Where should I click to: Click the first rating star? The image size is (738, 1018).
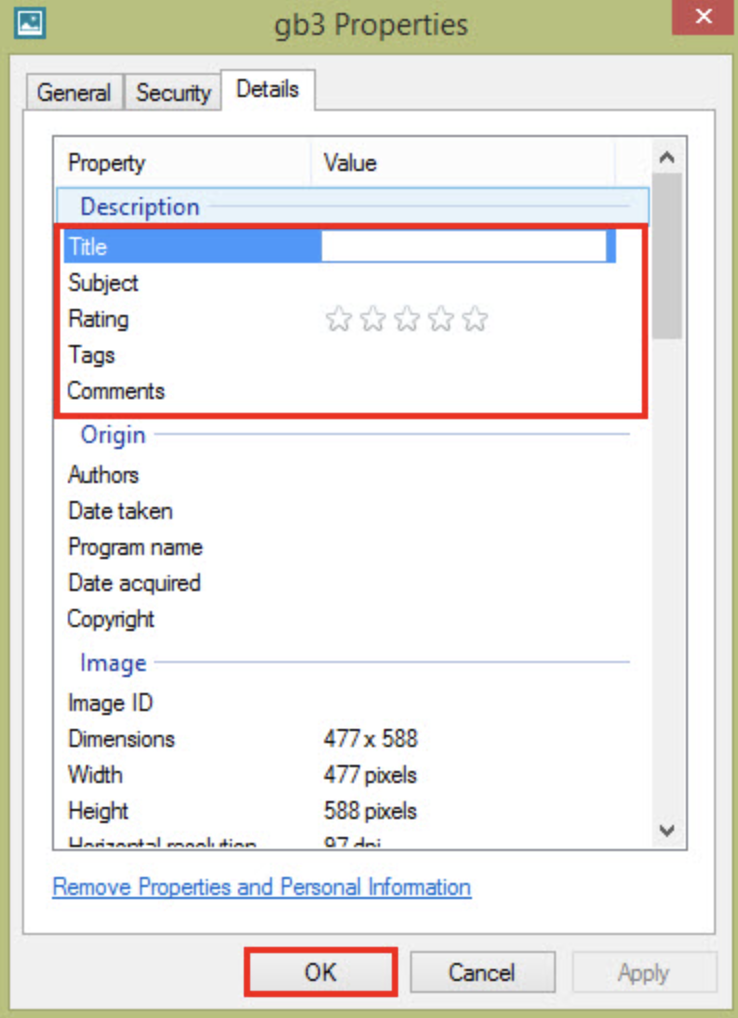(339, 320)
